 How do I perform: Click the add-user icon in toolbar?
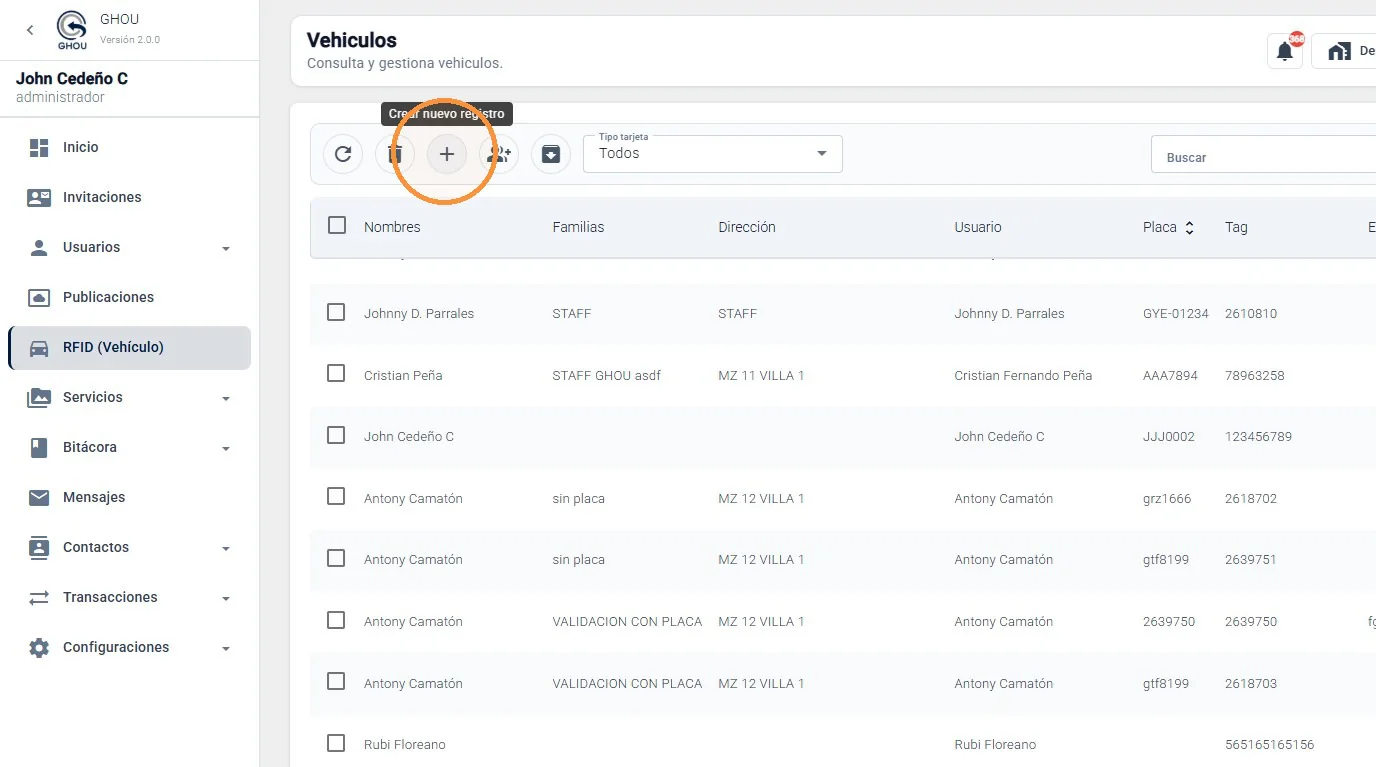pyautogui.click(x=499, y=154)
